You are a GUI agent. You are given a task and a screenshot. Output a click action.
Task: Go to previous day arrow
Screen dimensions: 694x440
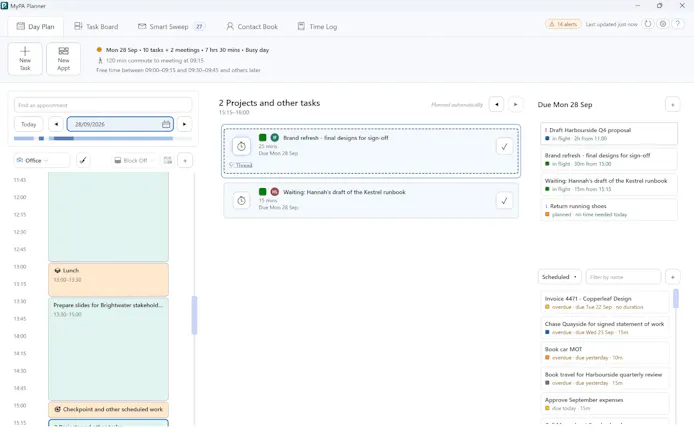56,124
